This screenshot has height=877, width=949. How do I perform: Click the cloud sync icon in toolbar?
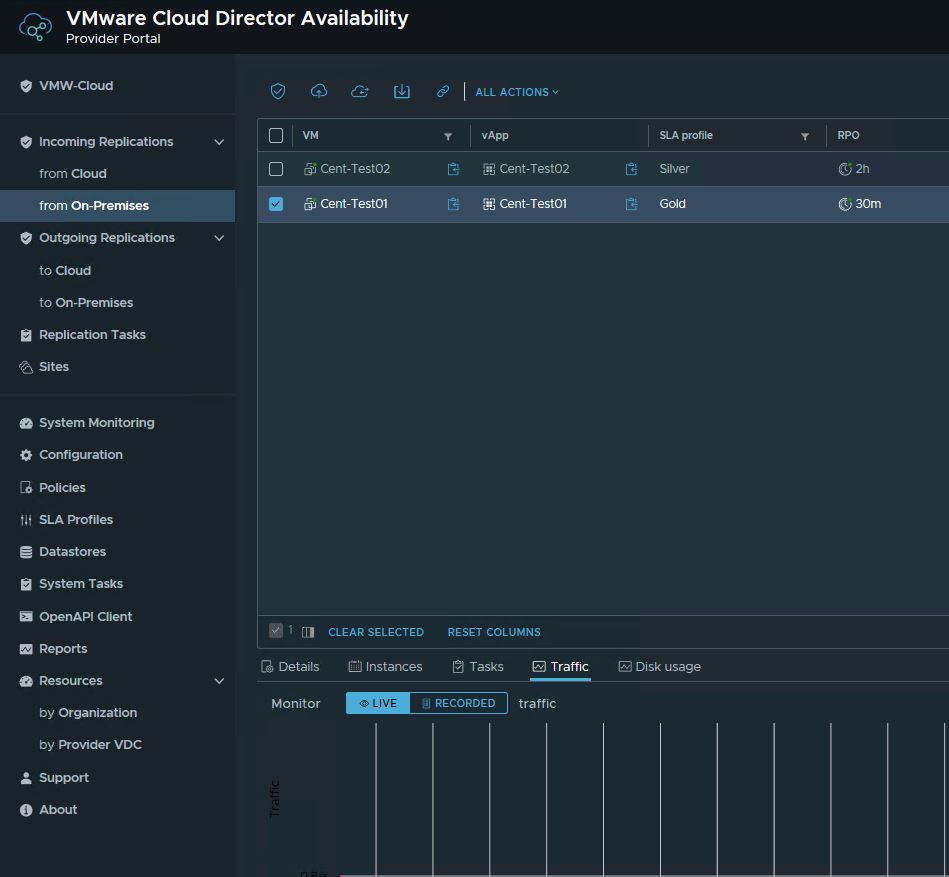tap(360, 91)
